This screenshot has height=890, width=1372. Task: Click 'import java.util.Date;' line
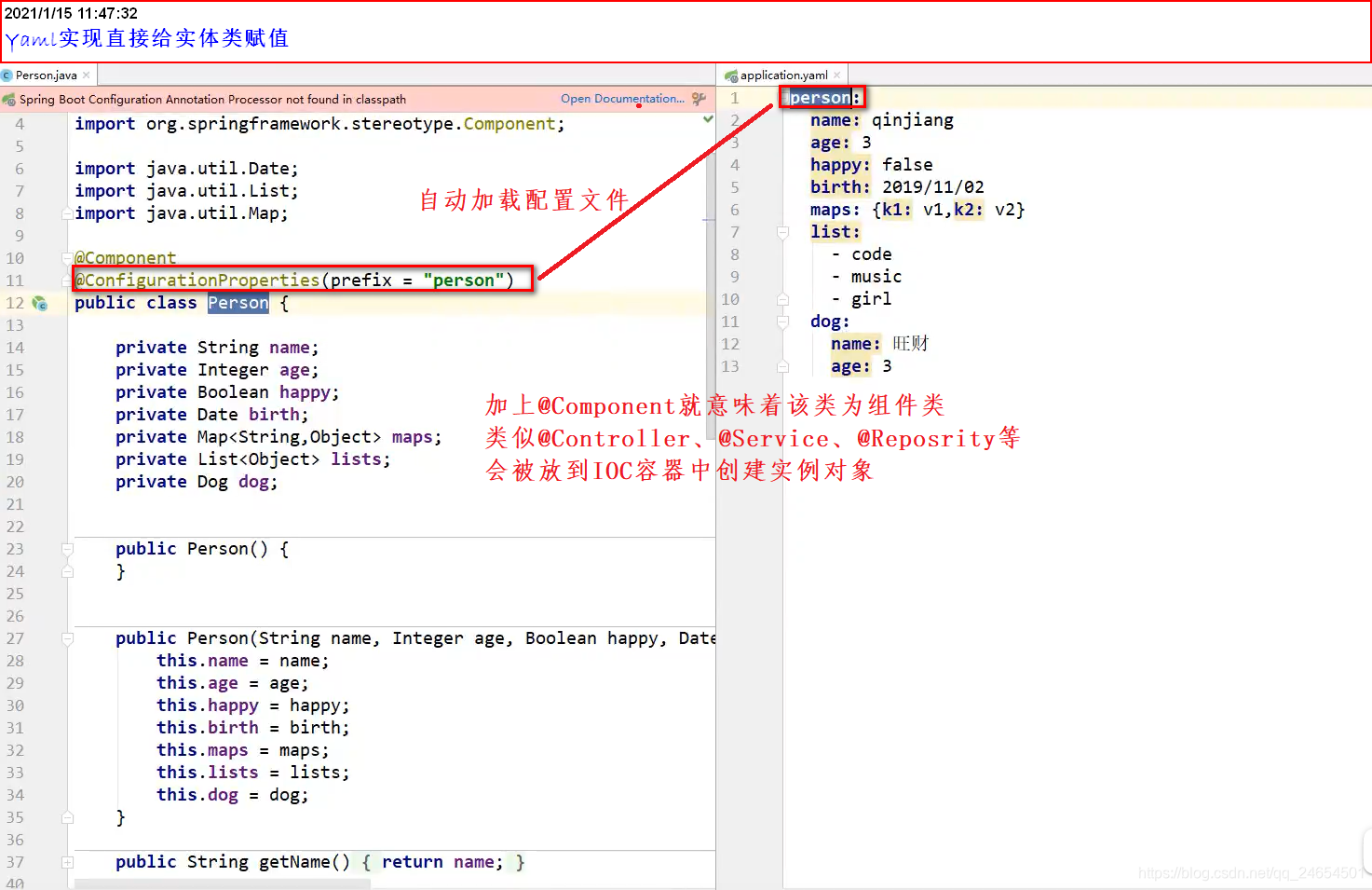186,169
